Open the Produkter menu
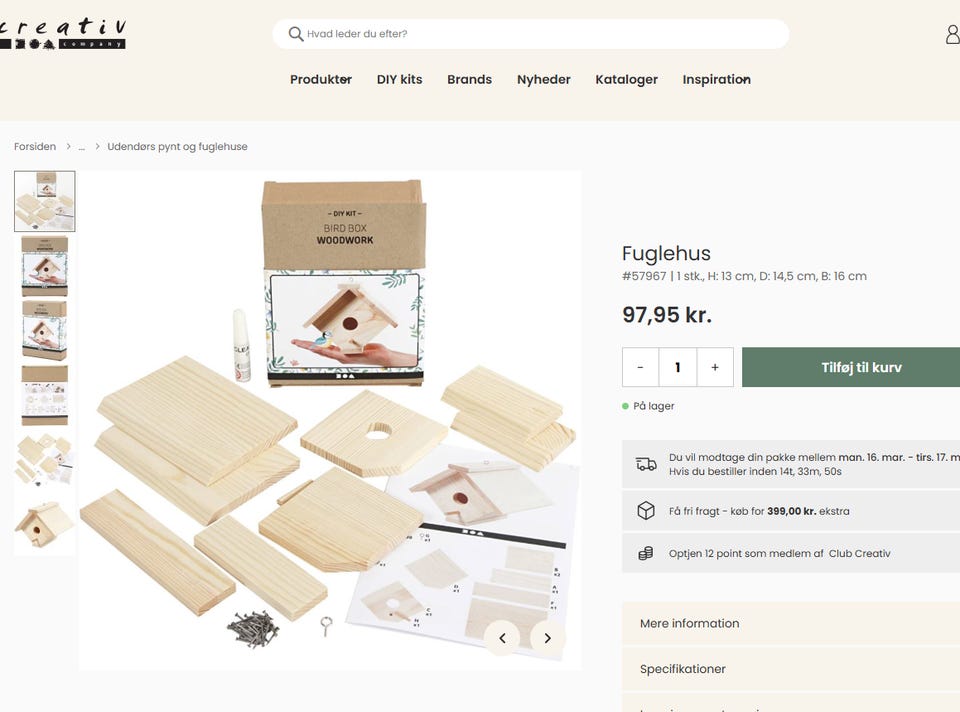 pos(321,80)
